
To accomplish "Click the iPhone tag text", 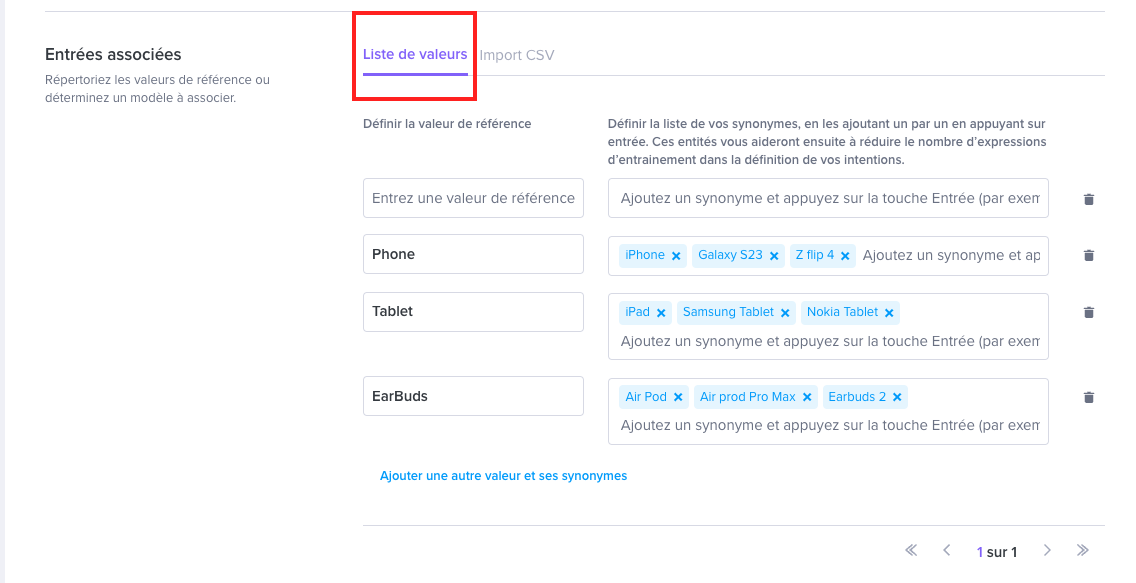I will (x=645, y=255).
